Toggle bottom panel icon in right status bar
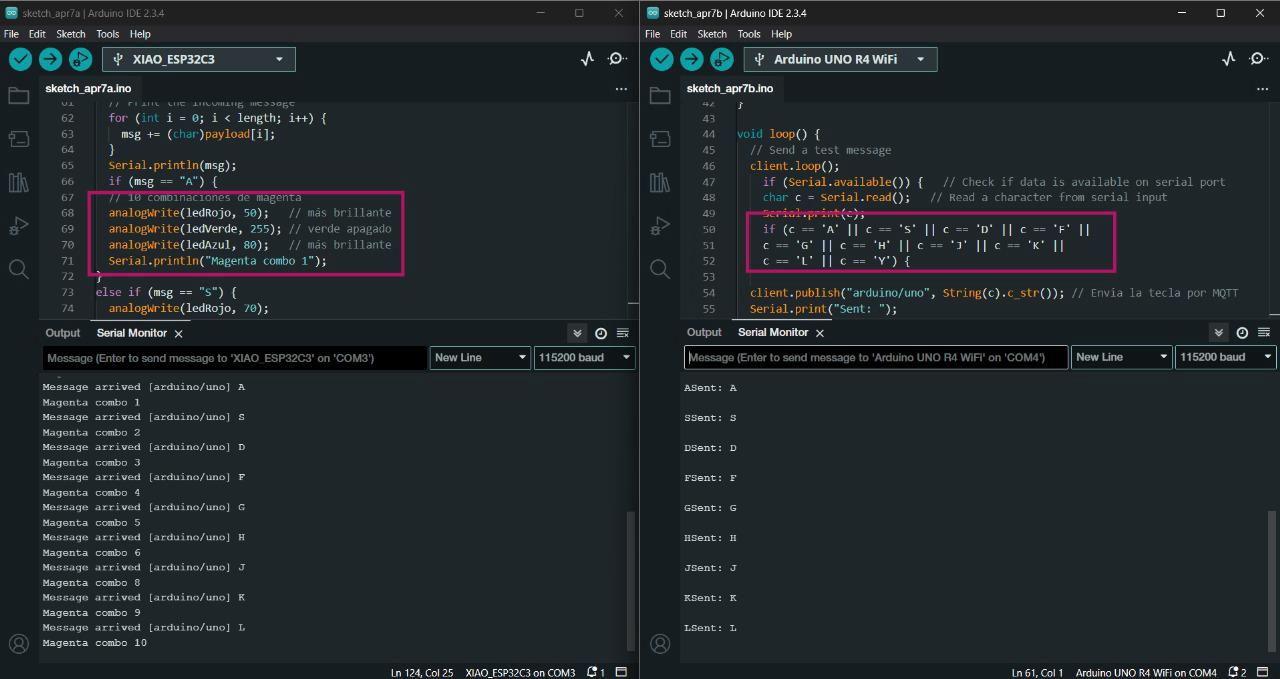 coord(1263,672)
